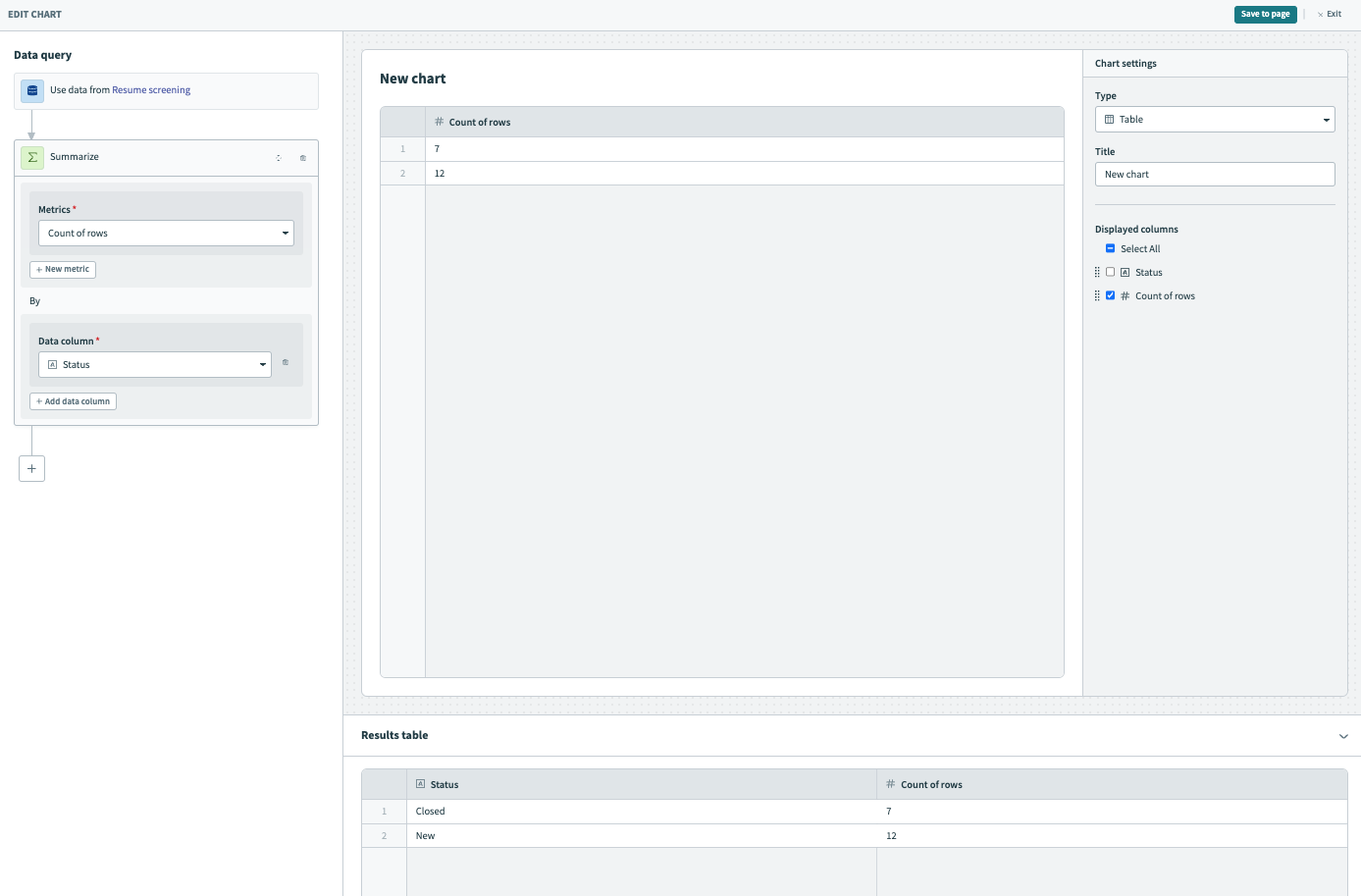1361x896 pixels.
Task: Remove the Status data column with trash icon
Action: [286, 363]
